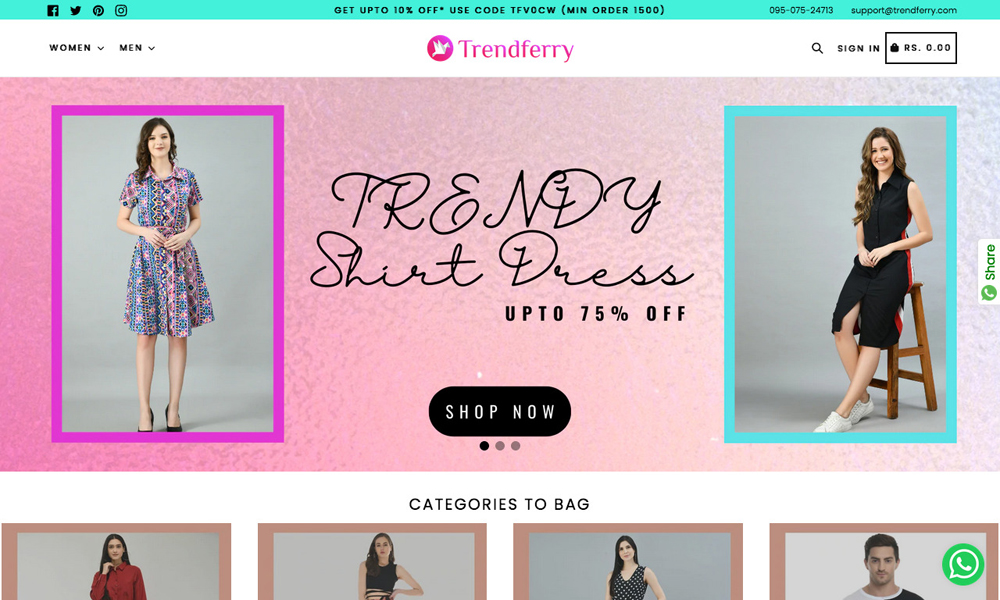Open the green WhatsApp chat bubble
This screenshot has height=600, width=1000.
(x=963, y=564)
